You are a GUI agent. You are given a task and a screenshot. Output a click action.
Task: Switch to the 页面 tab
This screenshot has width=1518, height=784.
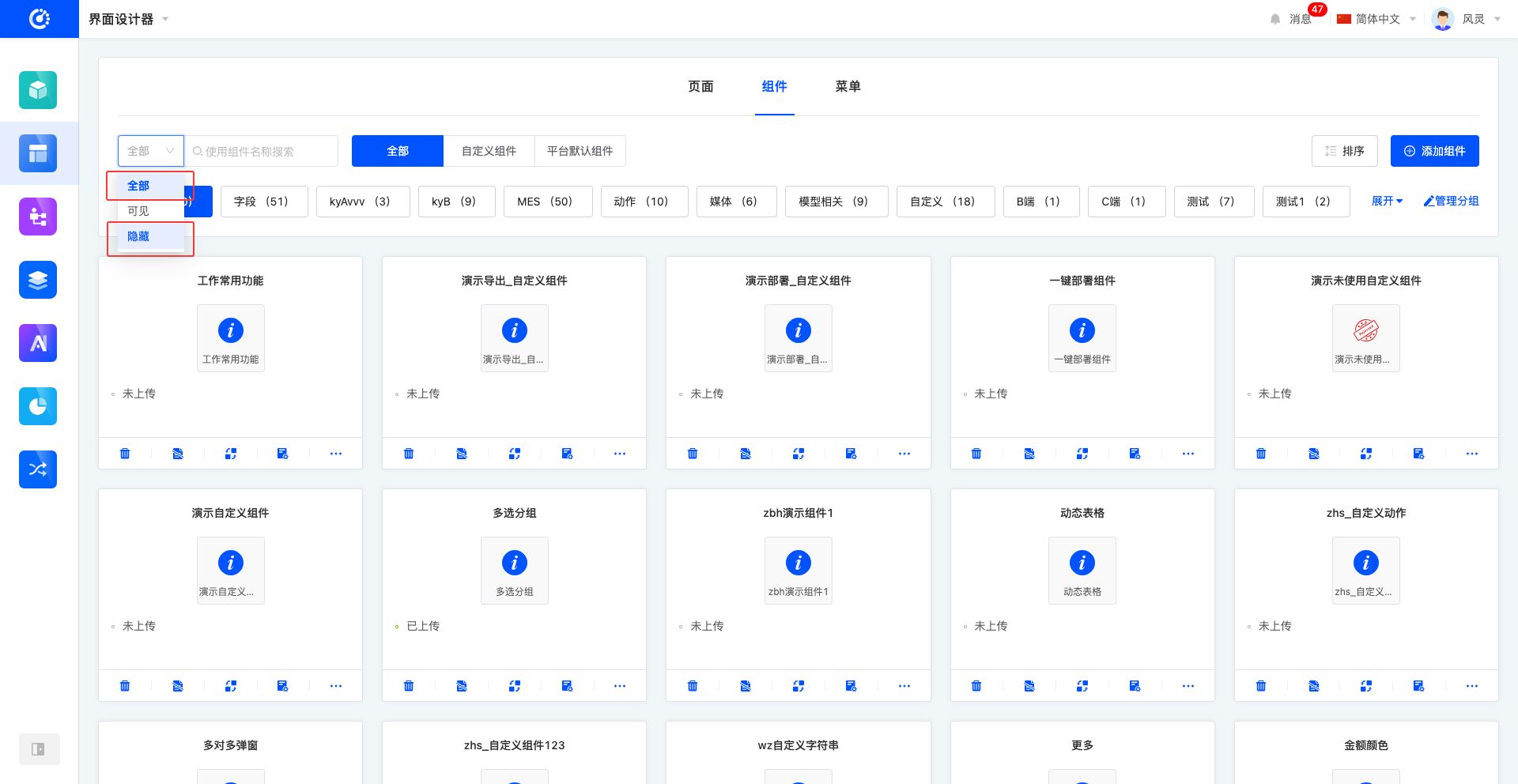[700, 87]
